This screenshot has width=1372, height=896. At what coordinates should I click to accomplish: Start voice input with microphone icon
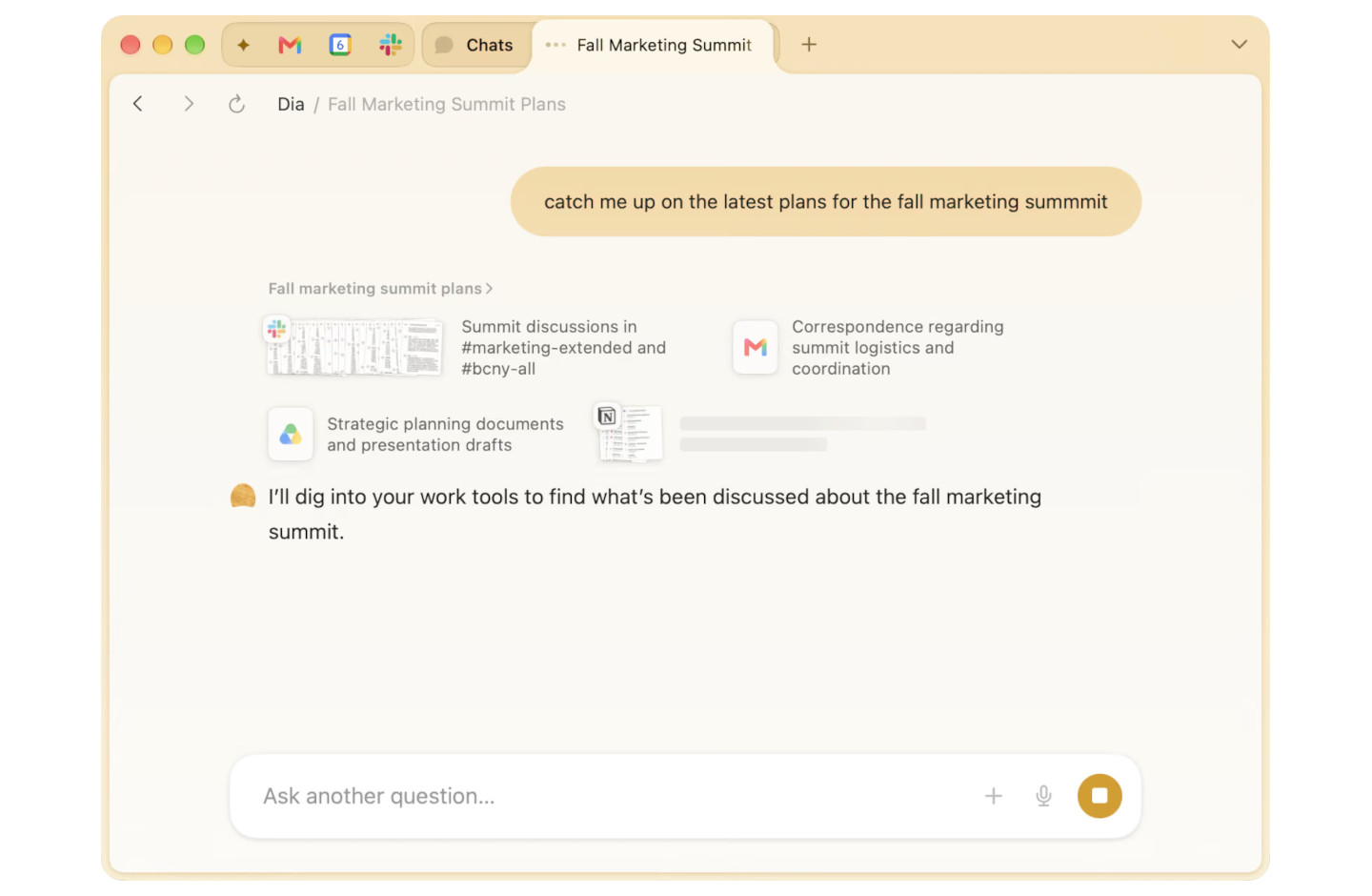(1044, 796)
